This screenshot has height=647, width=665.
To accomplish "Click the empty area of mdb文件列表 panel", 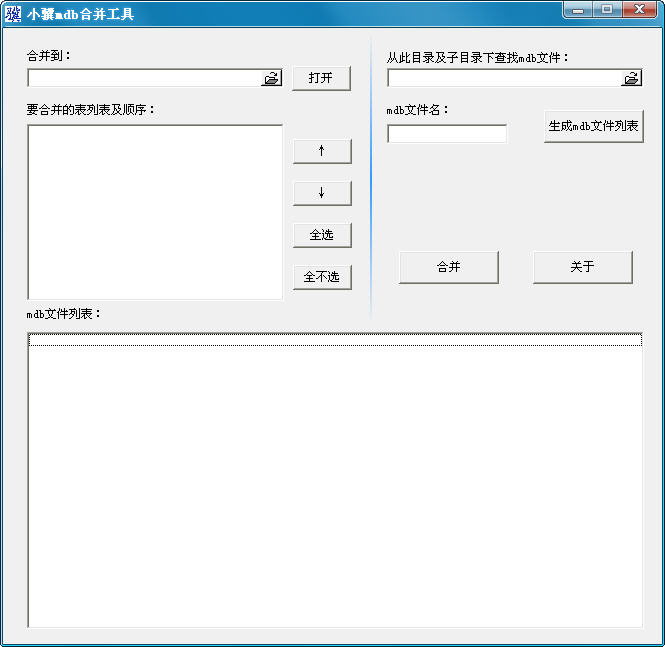I will pos(334,490).
